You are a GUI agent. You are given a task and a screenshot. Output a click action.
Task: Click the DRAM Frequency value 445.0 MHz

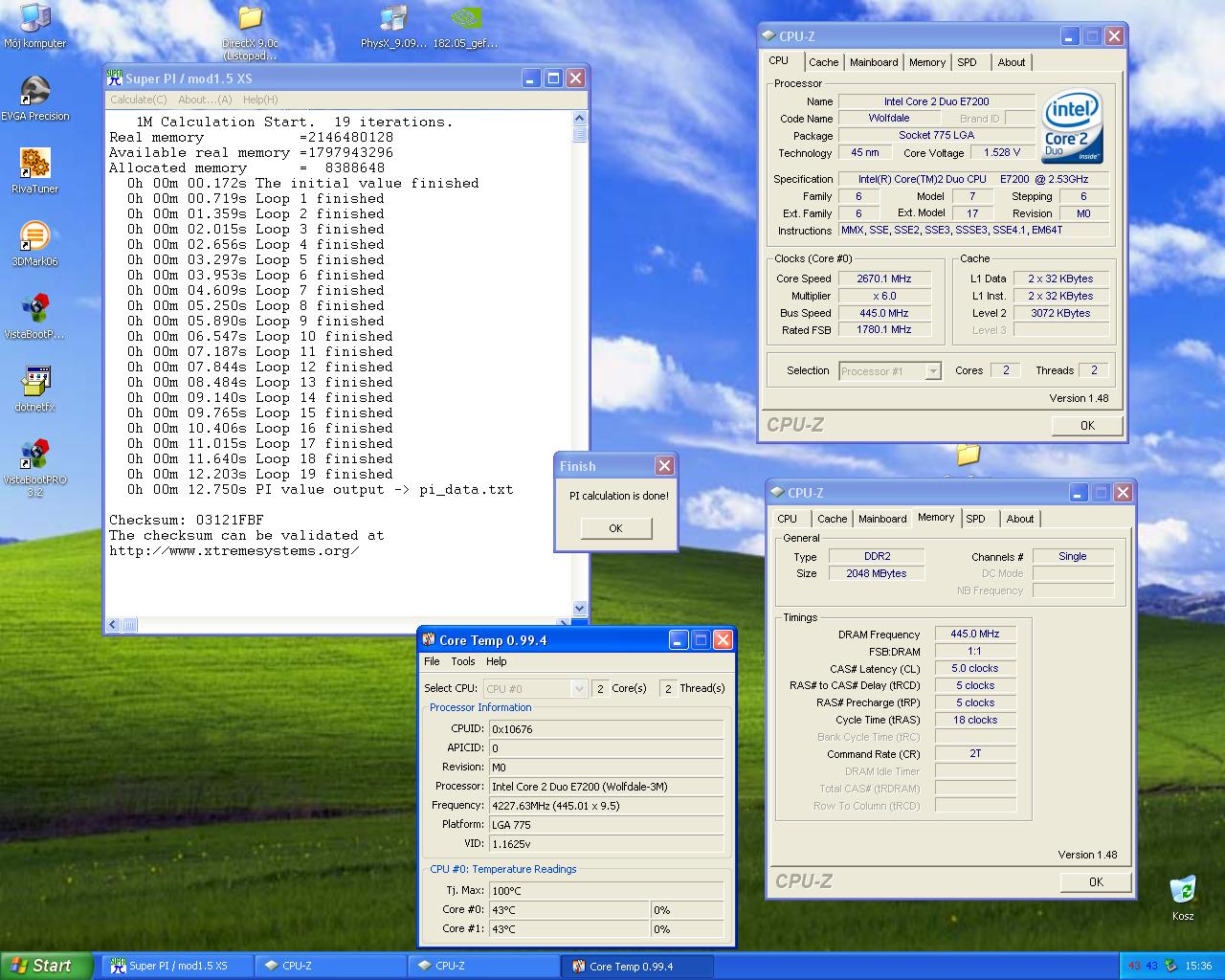(x=975, y=634)
